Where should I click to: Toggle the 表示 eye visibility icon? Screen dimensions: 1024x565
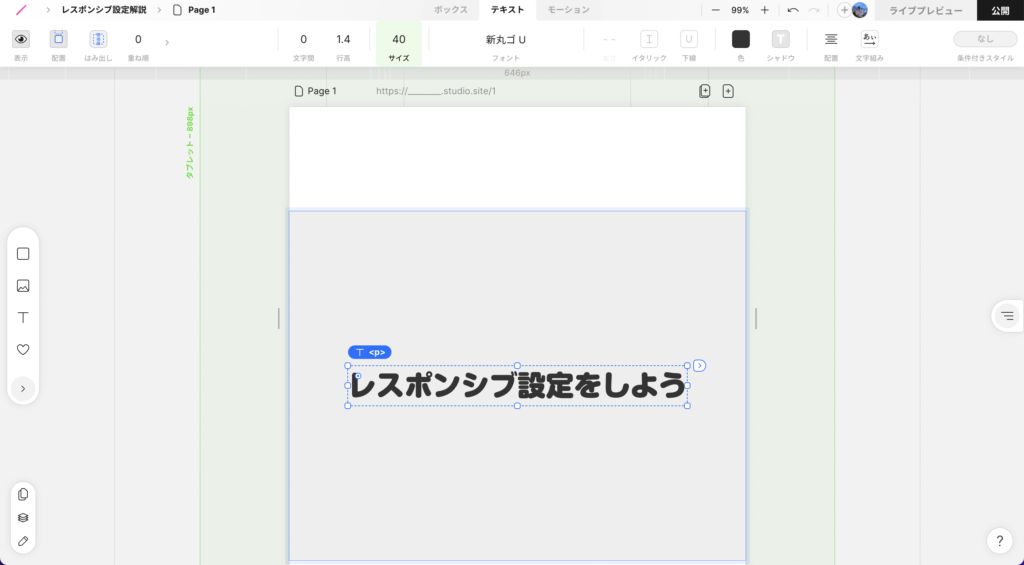tap(21, 39)
